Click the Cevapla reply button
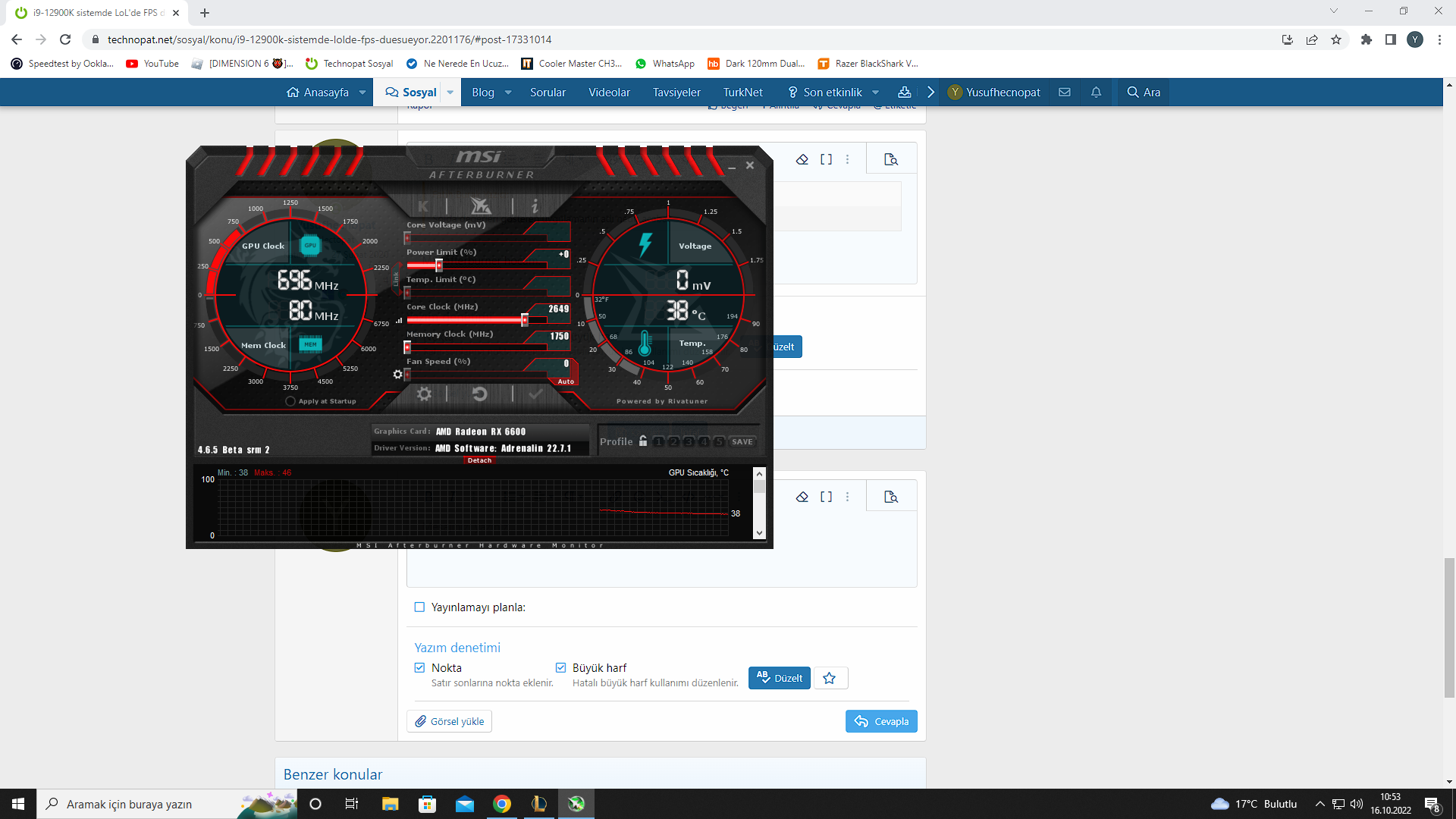This screenshot has width=1456, height=819. click(x=881, y=721)
